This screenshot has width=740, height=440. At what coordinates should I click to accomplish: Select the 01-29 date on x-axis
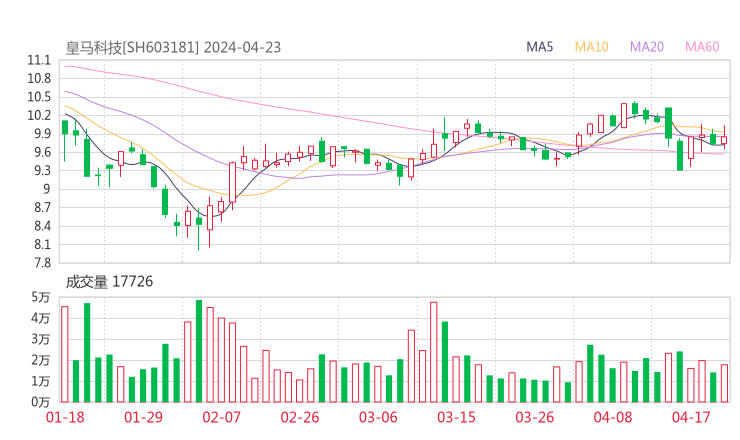pyautogui.click(x=142, y=417)
